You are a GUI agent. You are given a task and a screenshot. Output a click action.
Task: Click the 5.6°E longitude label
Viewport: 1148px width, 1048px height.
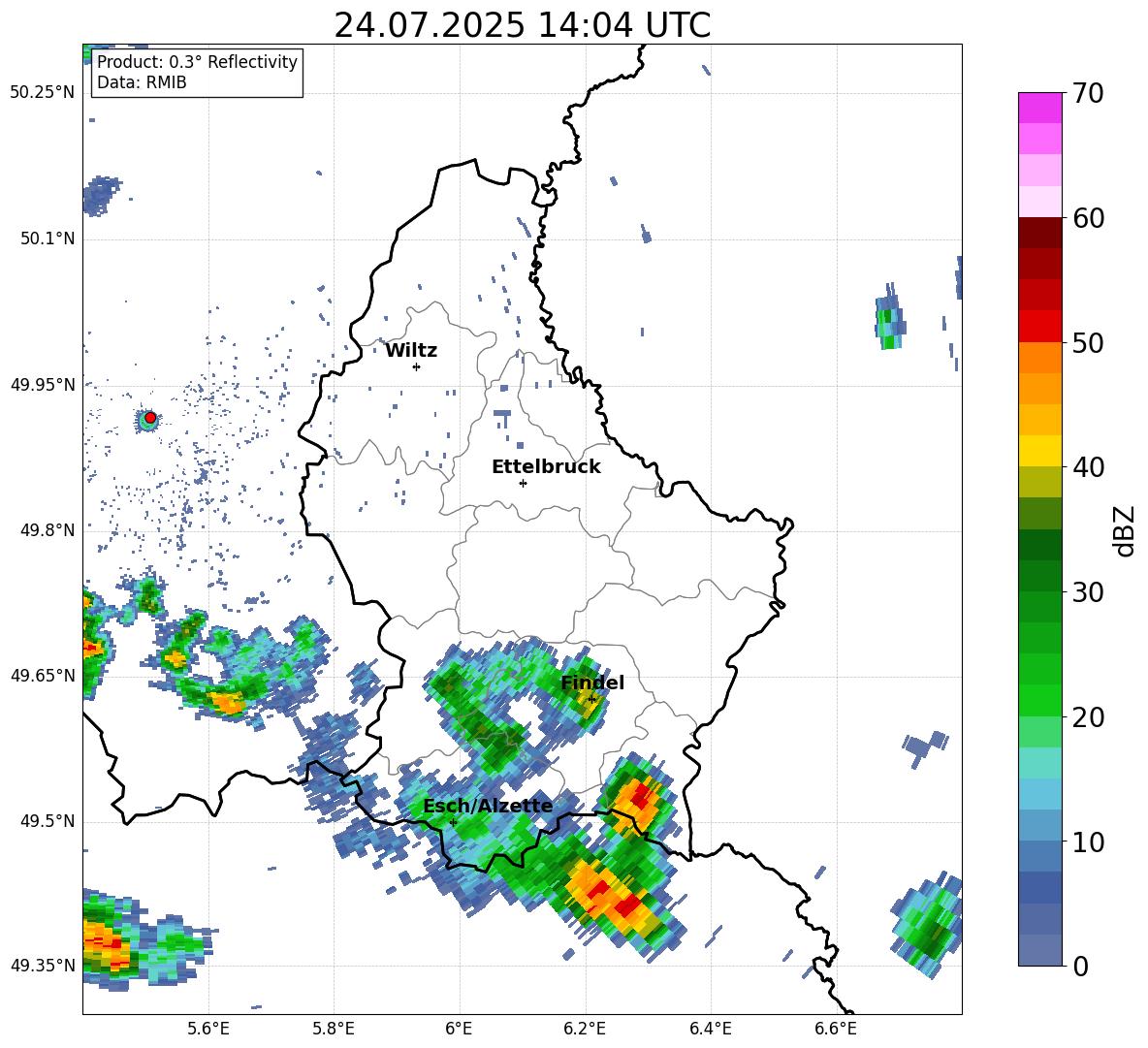[208, 1029]
